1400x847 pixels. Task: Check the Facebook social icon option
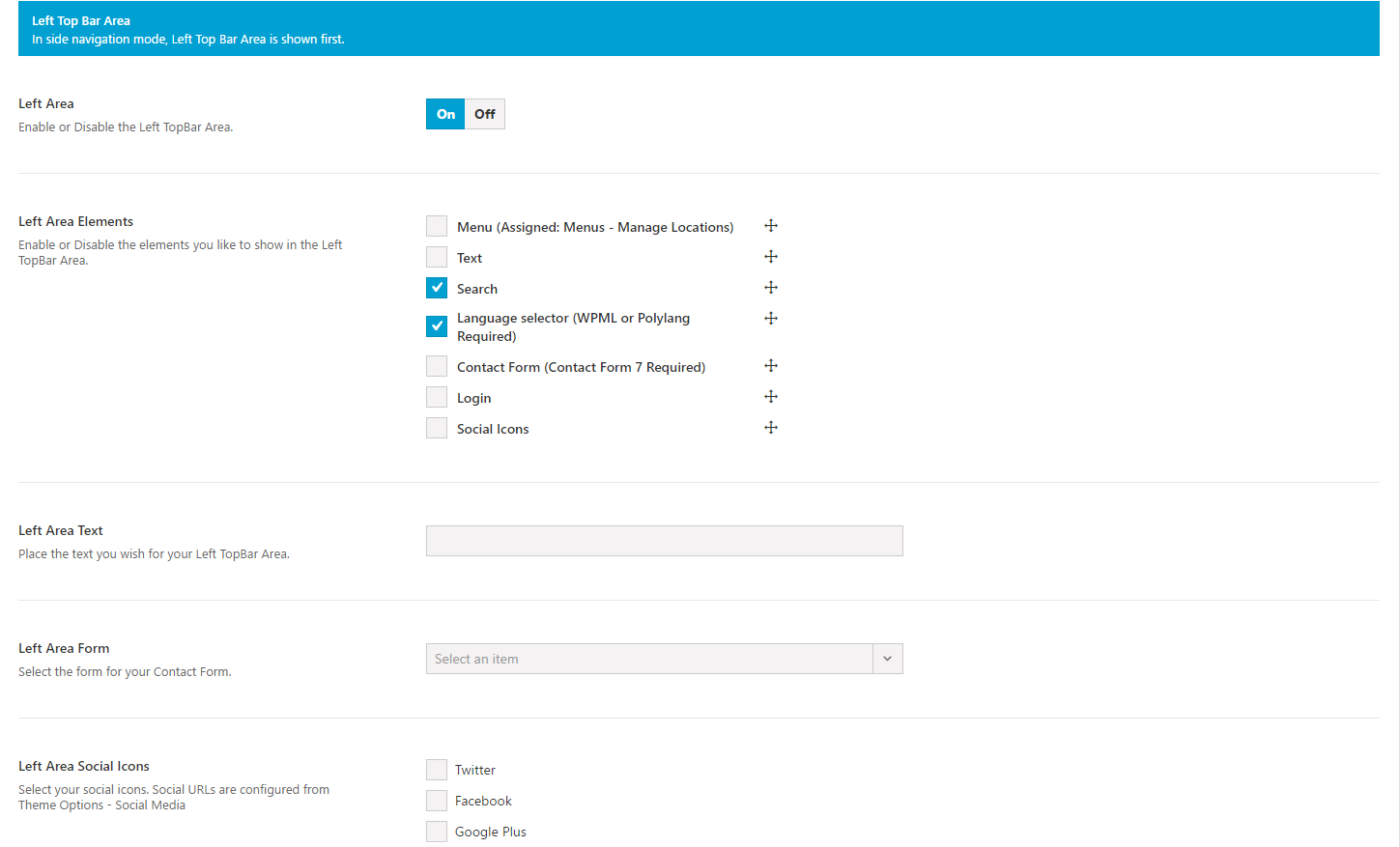tap(437, 801)
